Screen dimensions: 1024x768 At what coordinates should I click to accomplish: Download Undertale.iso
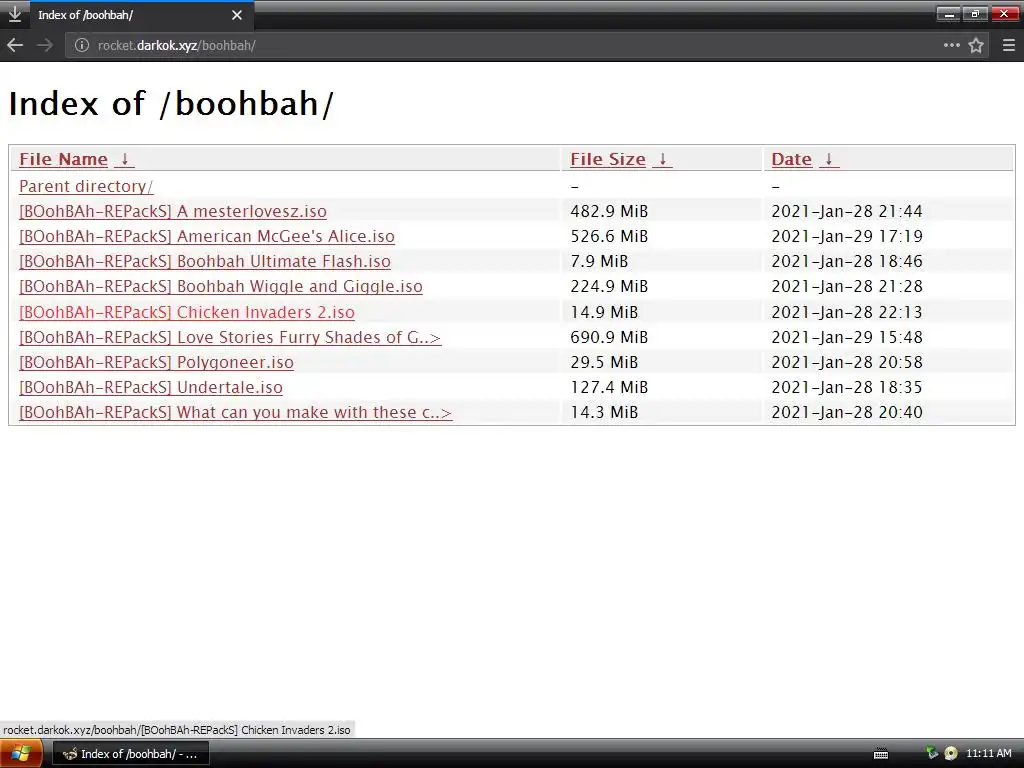(151, 387)
